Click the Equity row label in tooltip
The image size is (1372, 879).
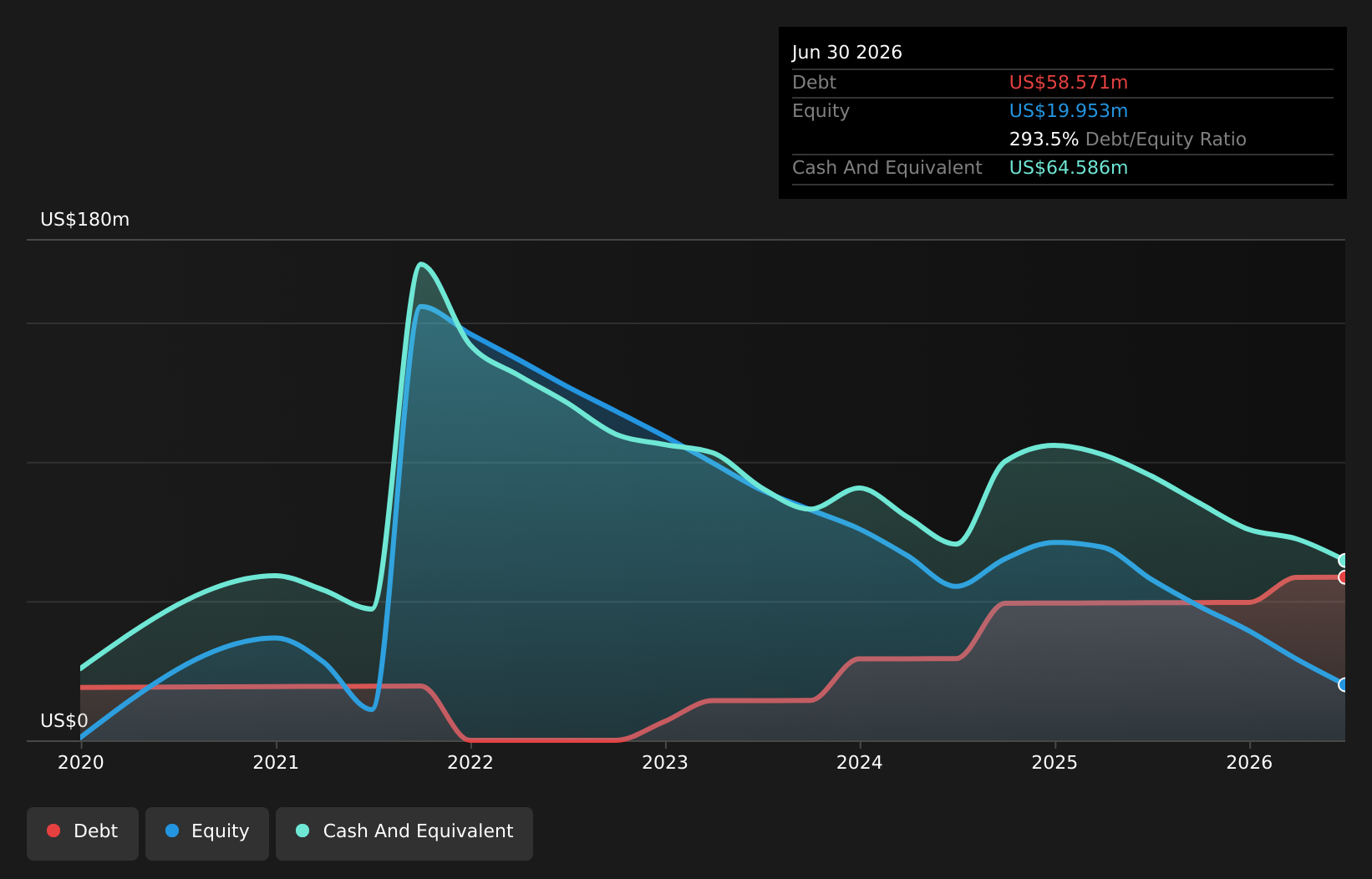pos(821,111)
